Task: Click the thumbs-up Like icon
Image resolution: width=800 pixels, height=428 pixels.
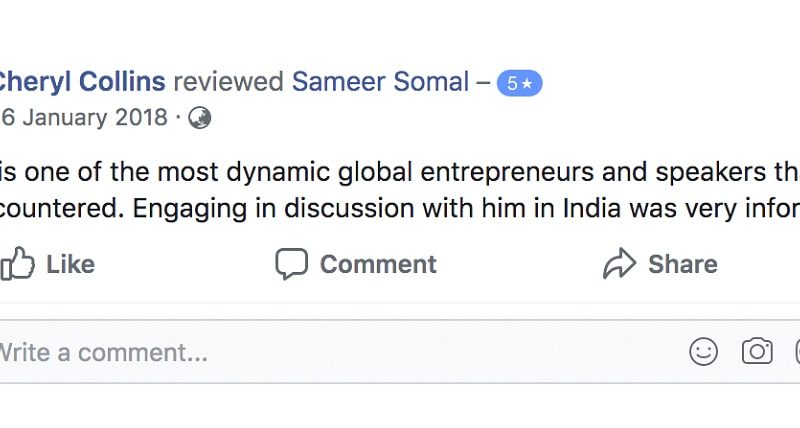Action: [17, 264]
